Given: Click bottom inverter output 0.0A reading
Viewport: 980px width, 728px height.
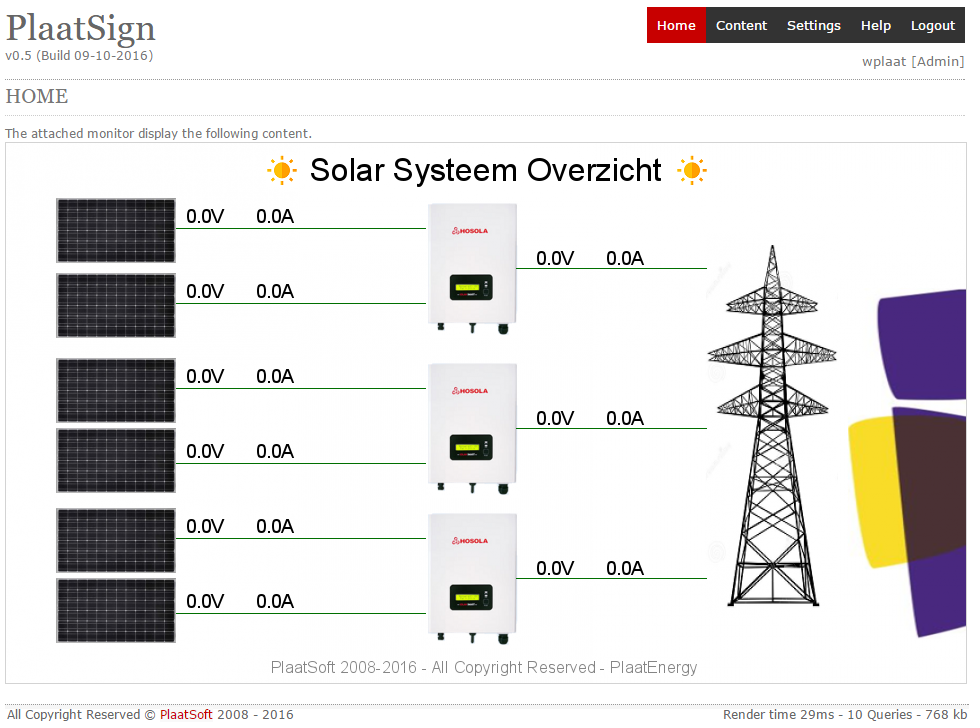Looking at the screenshot, I should [625, 568].
